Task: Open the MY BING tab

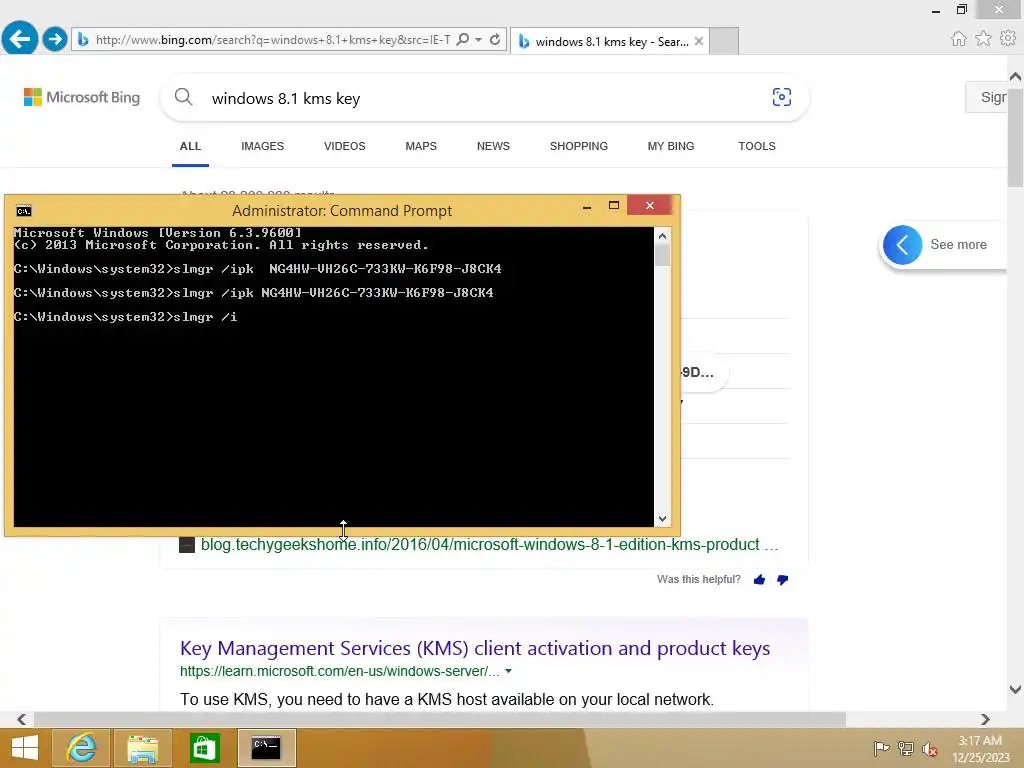Action: (671, 146)
